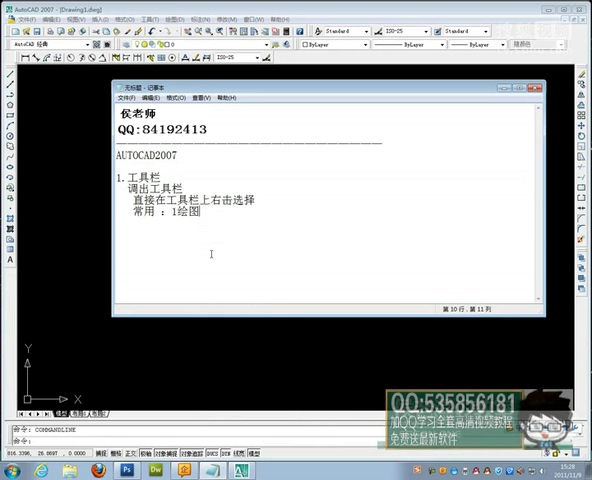Open Photoshop from the Windows taskbar
This screenshot has height=480, width=592.
[126, 470]
